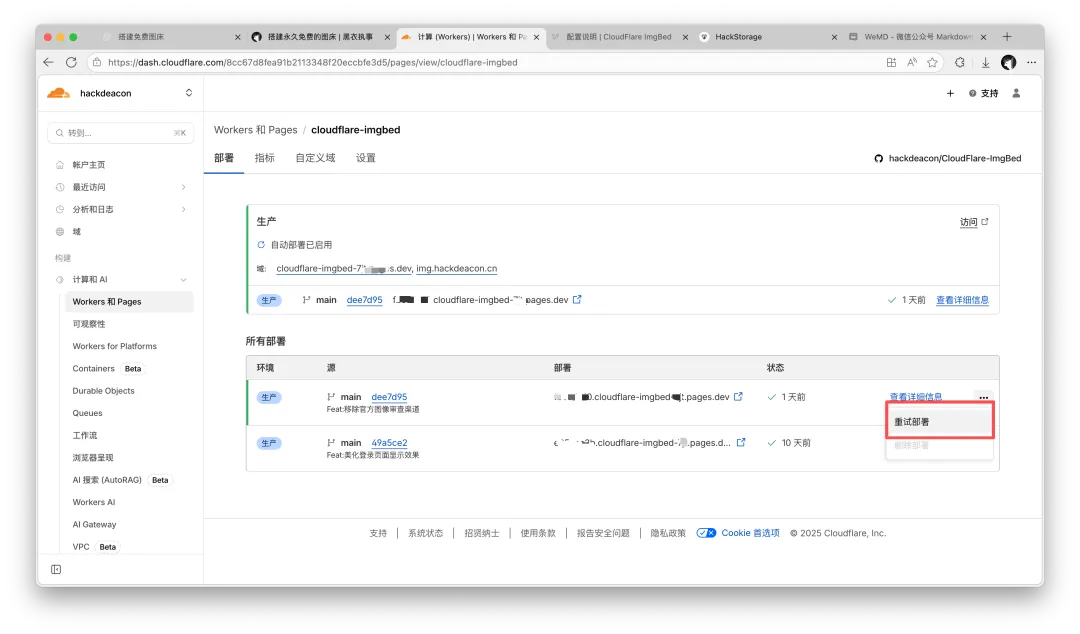Open a new browser tab with plus
This screenshot has width=1080, height=634.
point(1007,37)
